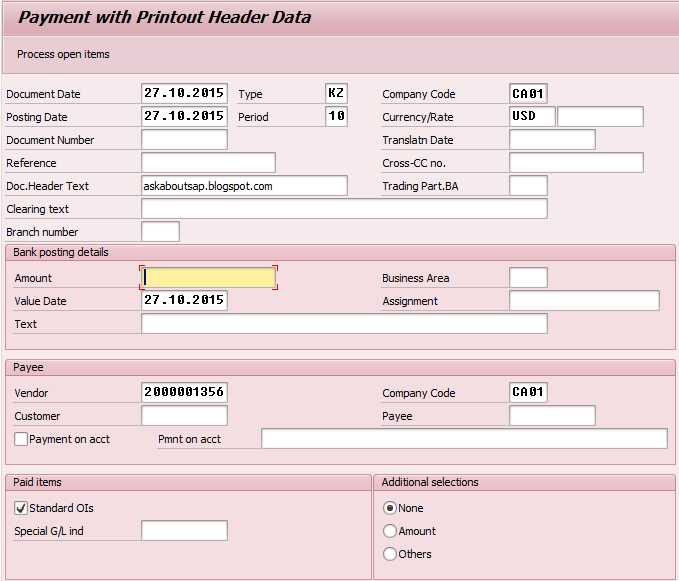Click the Clearing text field
This screenshot has width=679, height=581.
click(x=344, y=208)
